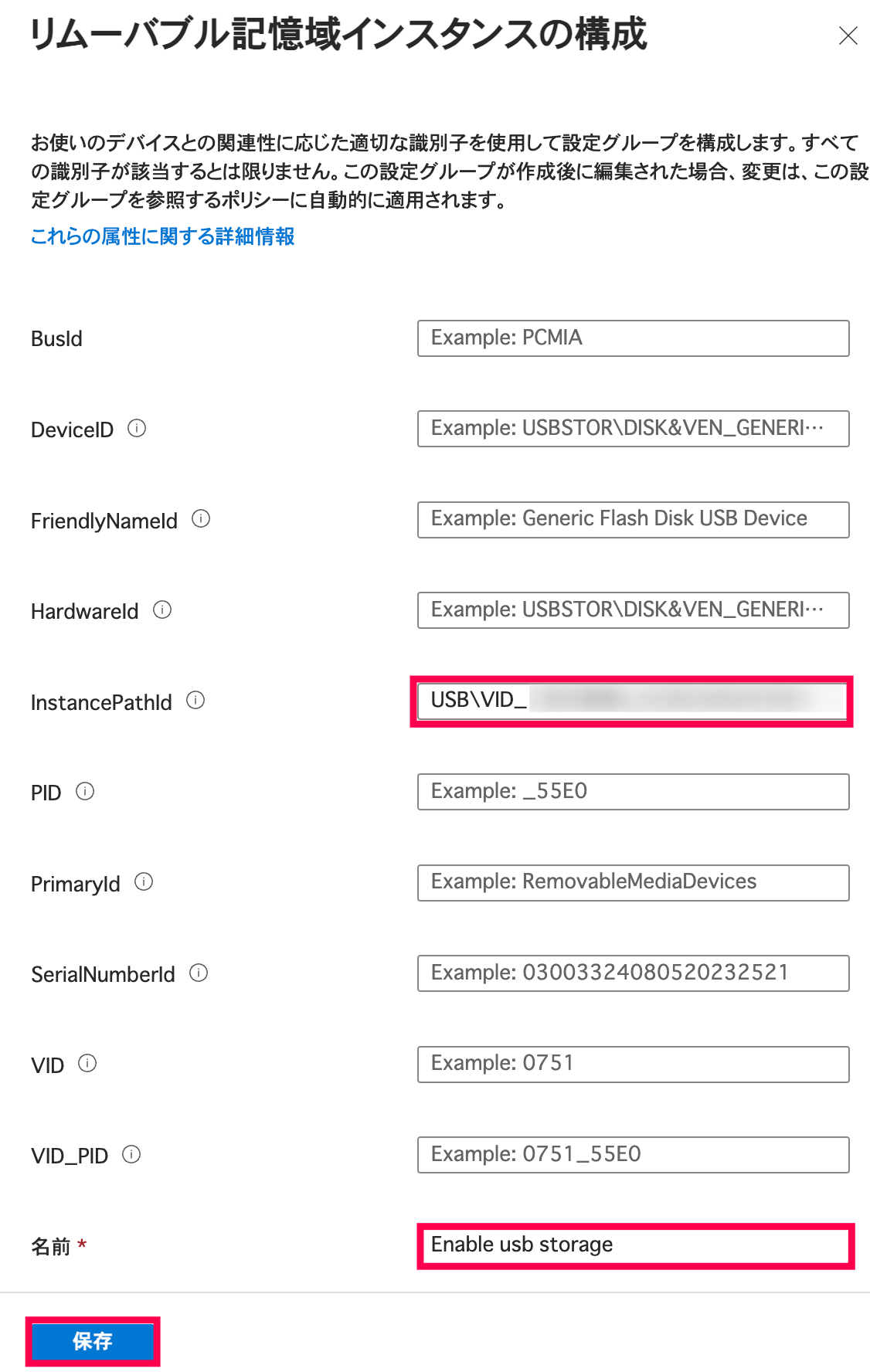Click the info icon beside InstancePathId

[x=195, y=701]
